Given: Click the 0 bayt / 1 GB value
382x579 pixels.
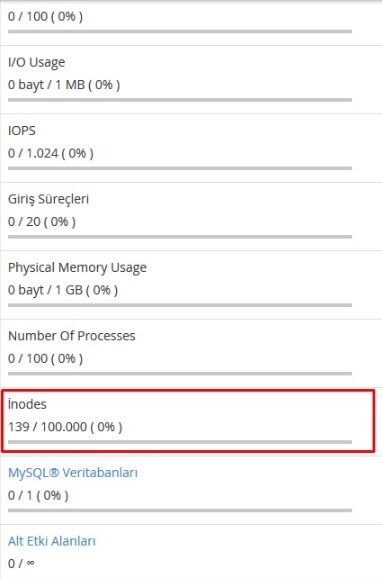Looking at the screenshot, I should tap(63, 290).
